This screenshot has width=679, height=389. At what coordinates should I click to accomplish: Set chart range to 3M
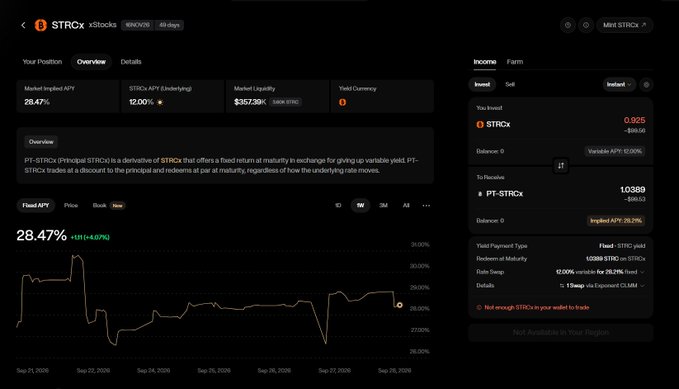tap(383, 205)
